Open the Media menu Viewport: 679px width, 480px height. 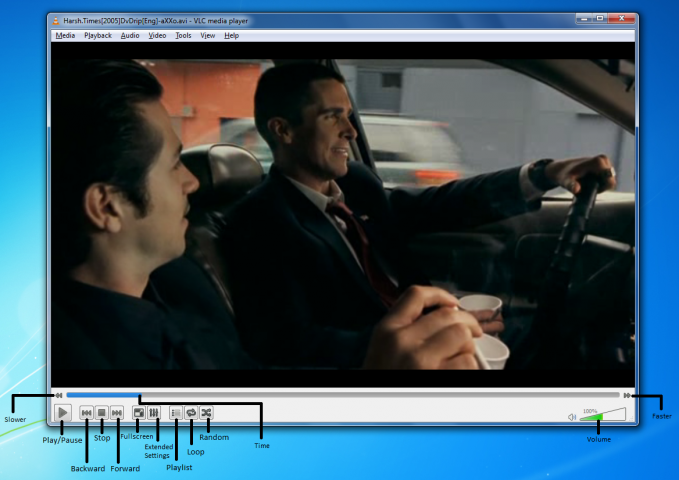coord(65,36)
